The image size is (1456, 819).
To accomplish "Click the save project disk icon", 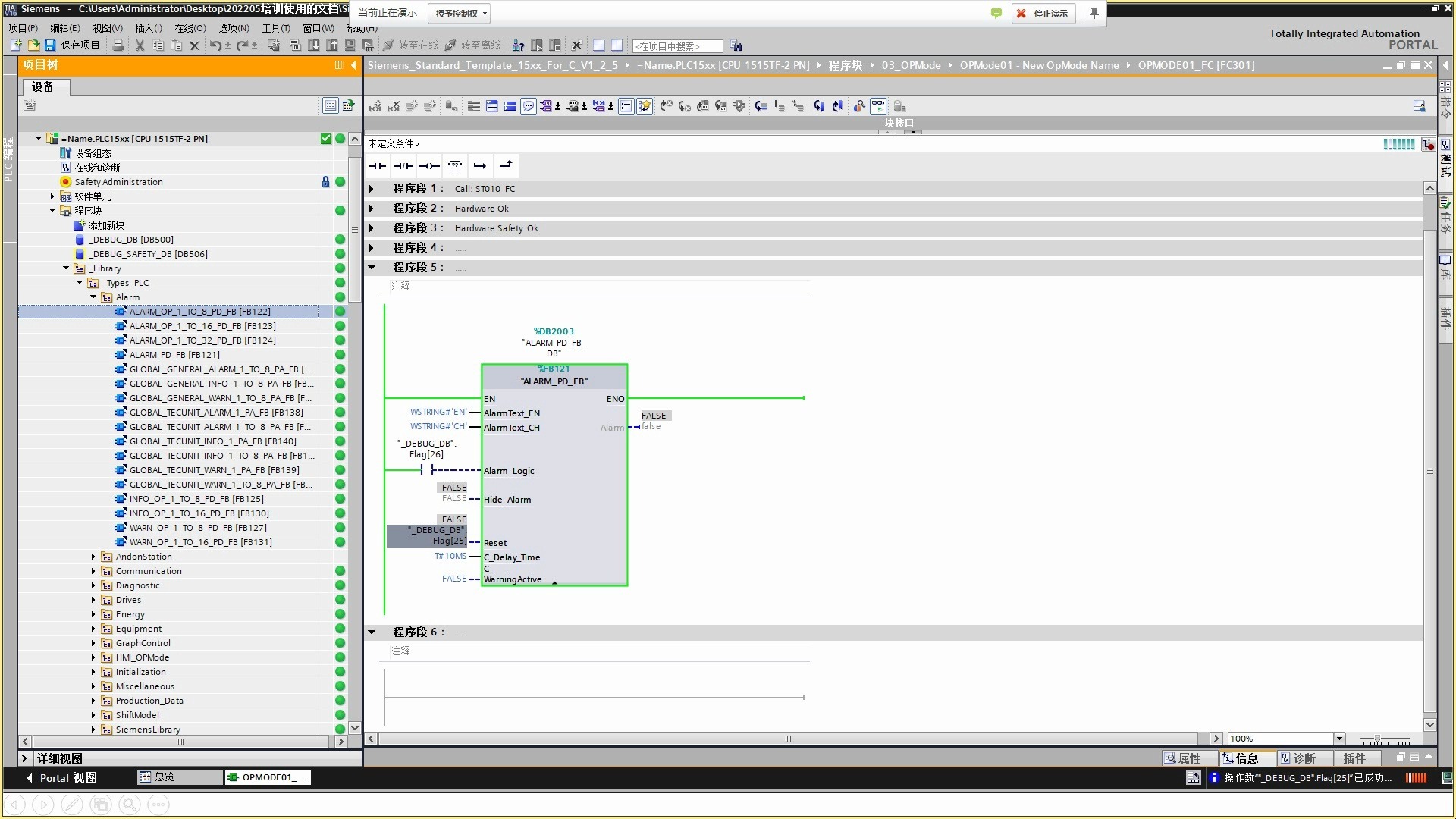I will (50, 45).
